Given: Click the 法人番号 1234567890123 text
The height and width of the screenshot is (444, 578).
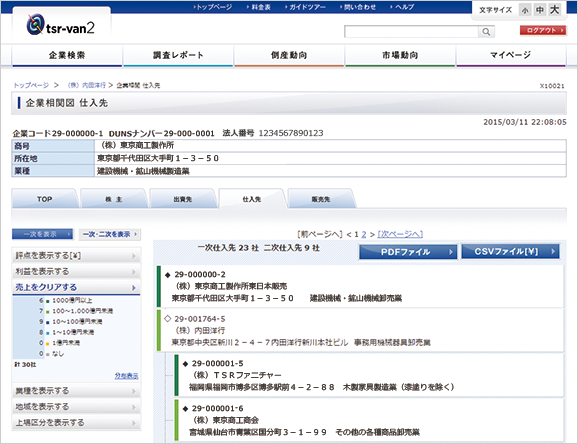Looking at the screenshot, I should [x=273, y=133].
